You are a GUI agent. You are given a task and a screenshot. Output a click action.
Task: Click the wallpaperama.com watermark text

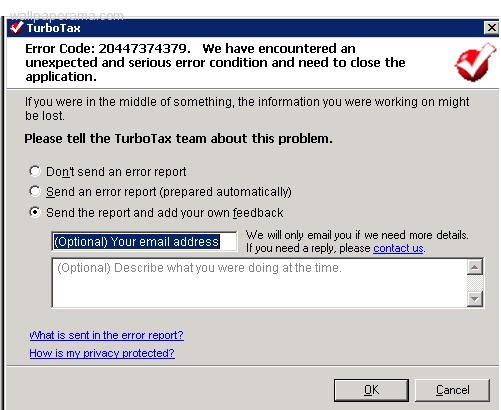click(67, 15)
